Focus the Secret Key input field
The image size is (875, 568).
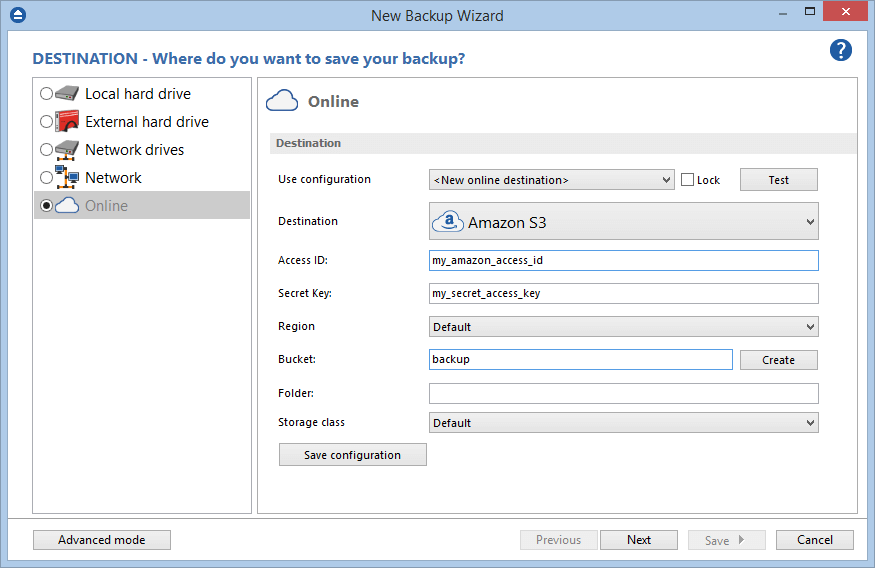coord(623,293)
